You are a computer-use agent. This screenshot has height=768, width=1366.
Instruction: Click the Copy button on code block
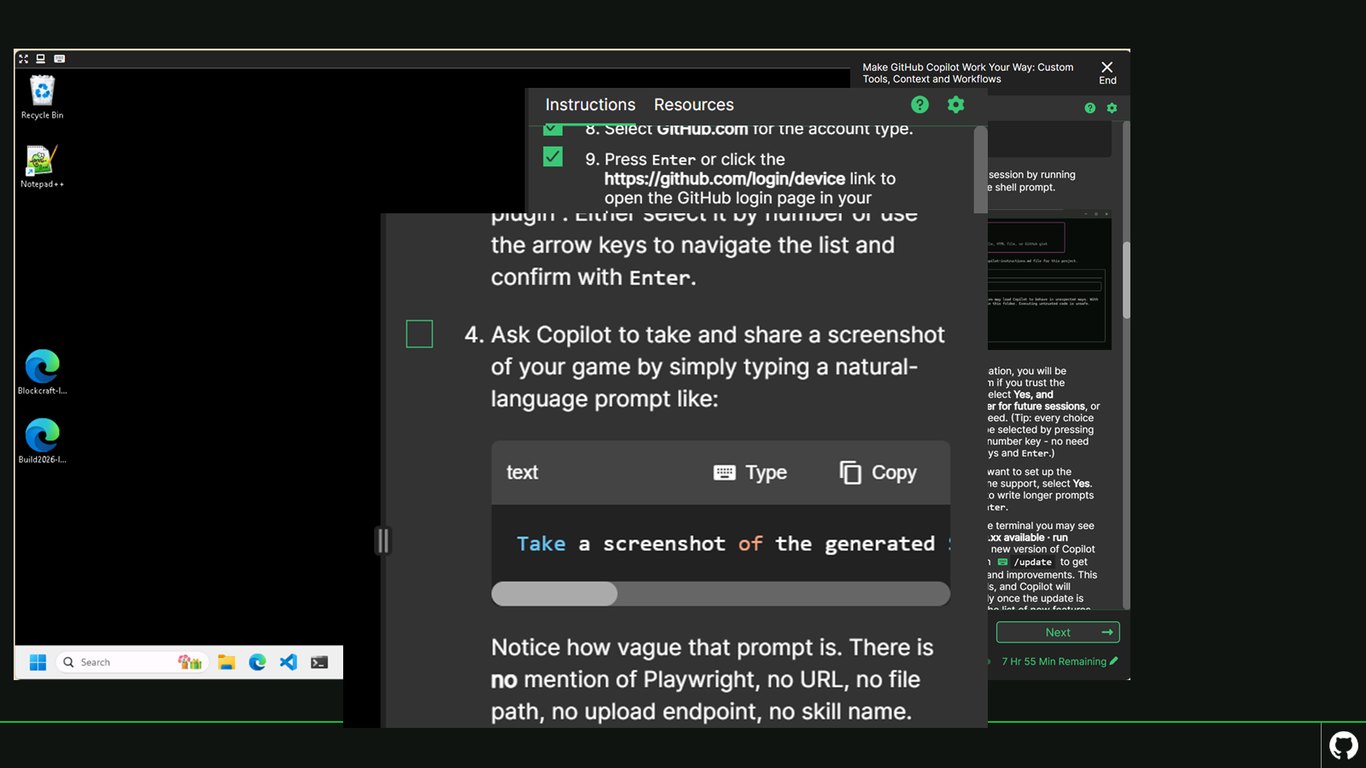[878, 473]
